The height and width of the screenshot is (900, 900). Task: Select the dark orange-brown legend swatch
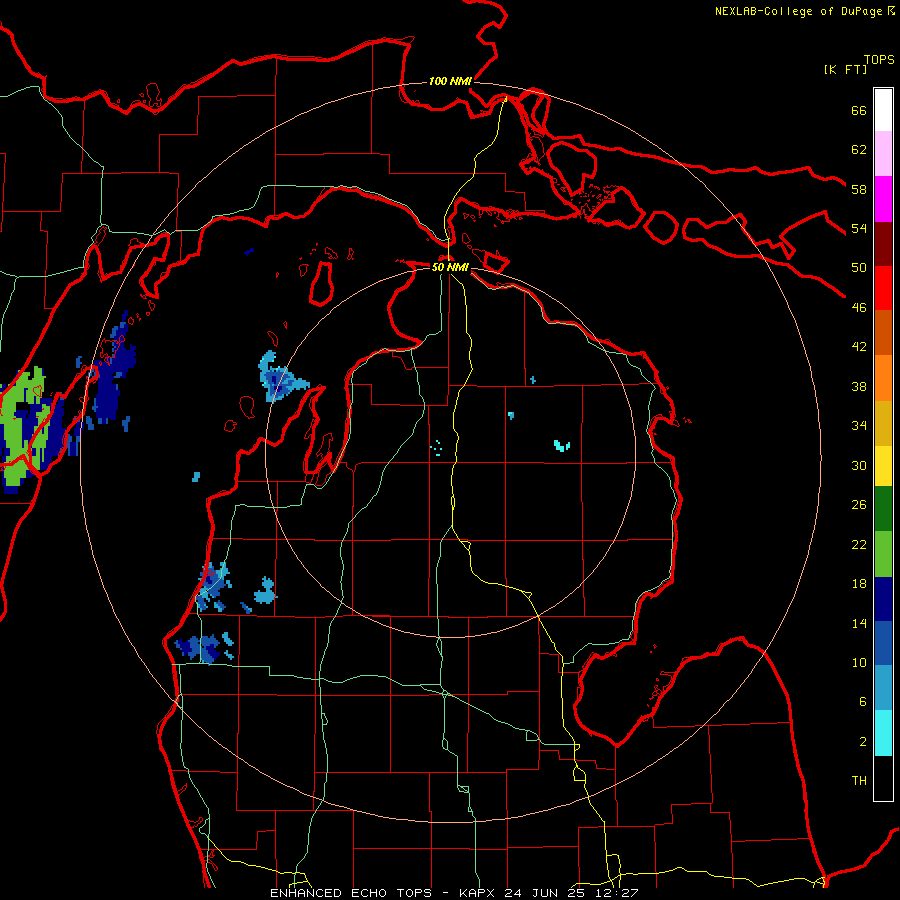pyautogui.click(x=883, y=332)
